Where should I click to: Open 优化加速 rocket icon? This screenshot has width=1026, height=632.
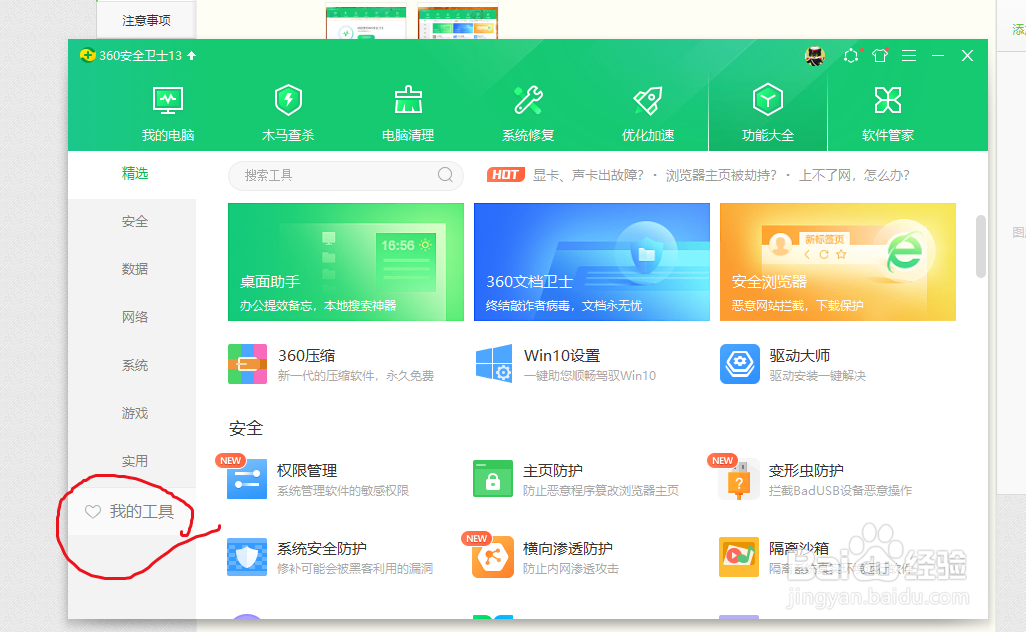coord(648,100)
